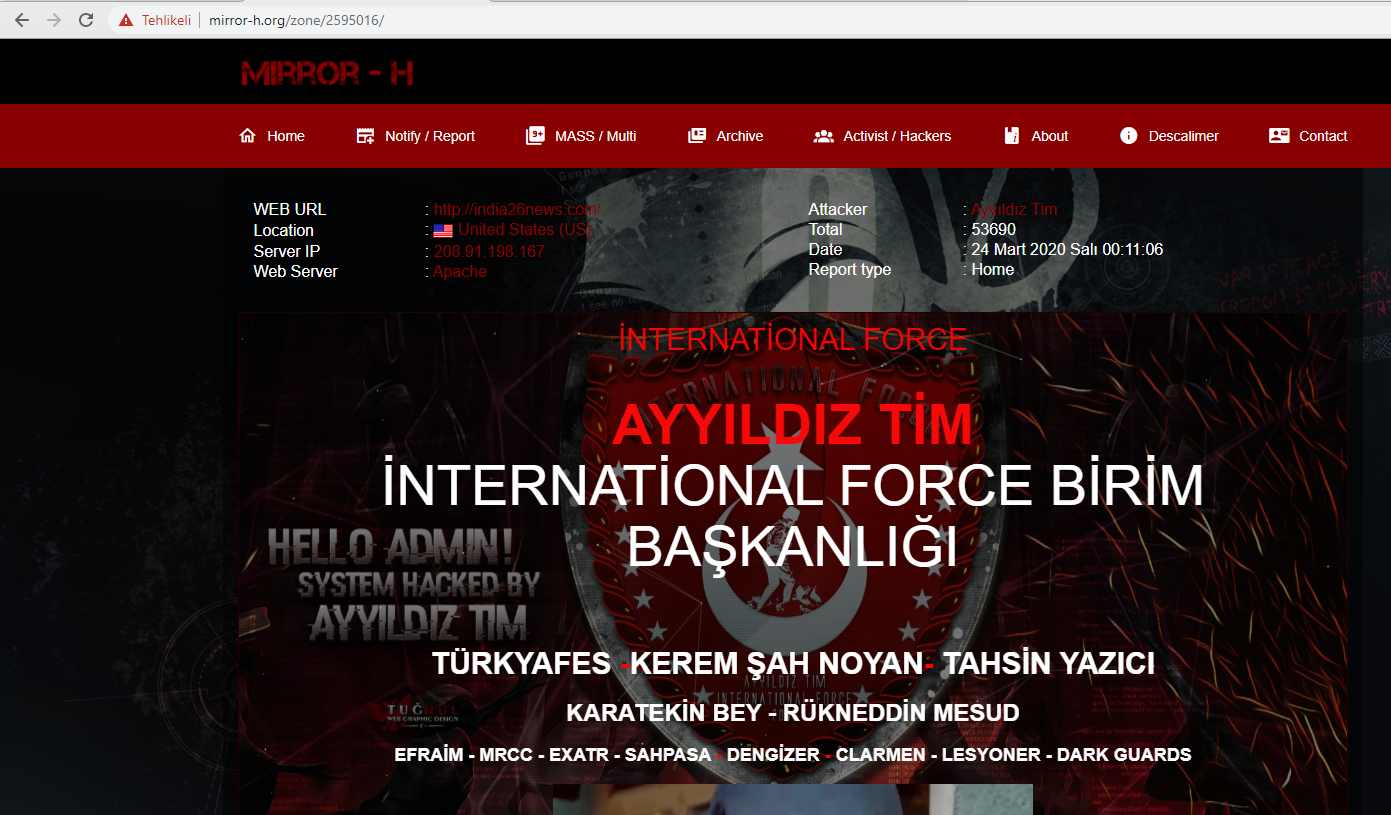Click the United States location link
The width and height of the screenshot is (1391, 815).
[526, 231]
